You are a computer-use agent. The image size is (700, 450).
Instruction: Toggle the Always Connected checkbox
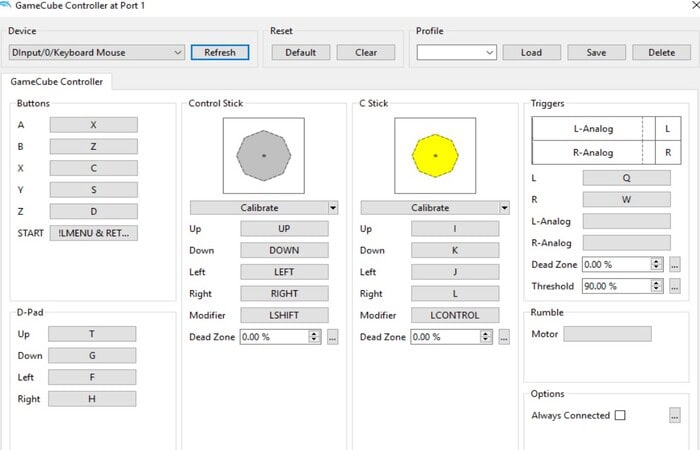tap(620, 415)
